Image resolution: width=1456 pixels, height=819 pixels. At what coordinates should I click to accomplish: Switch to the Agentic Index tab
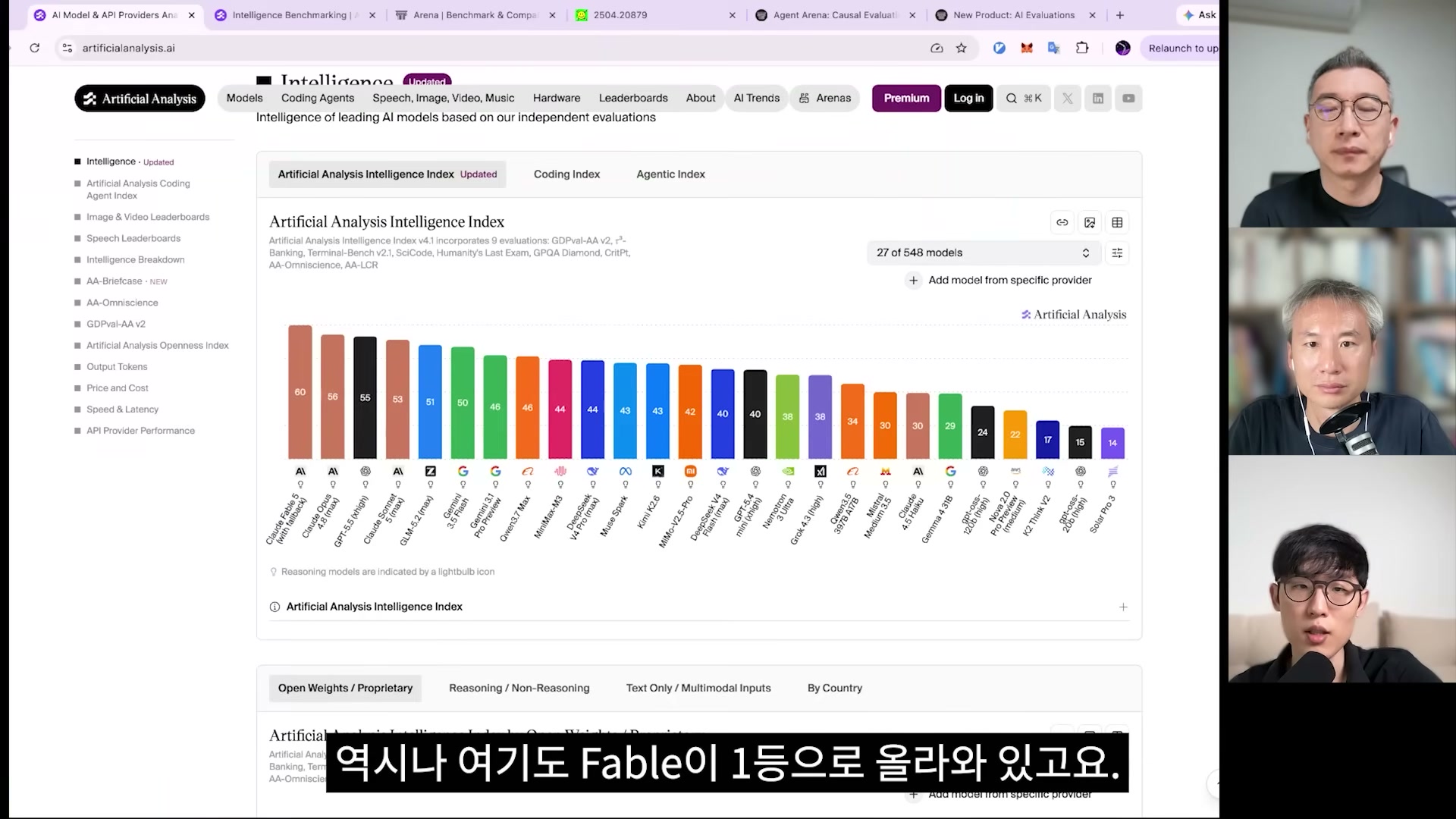tap(670, 174)
